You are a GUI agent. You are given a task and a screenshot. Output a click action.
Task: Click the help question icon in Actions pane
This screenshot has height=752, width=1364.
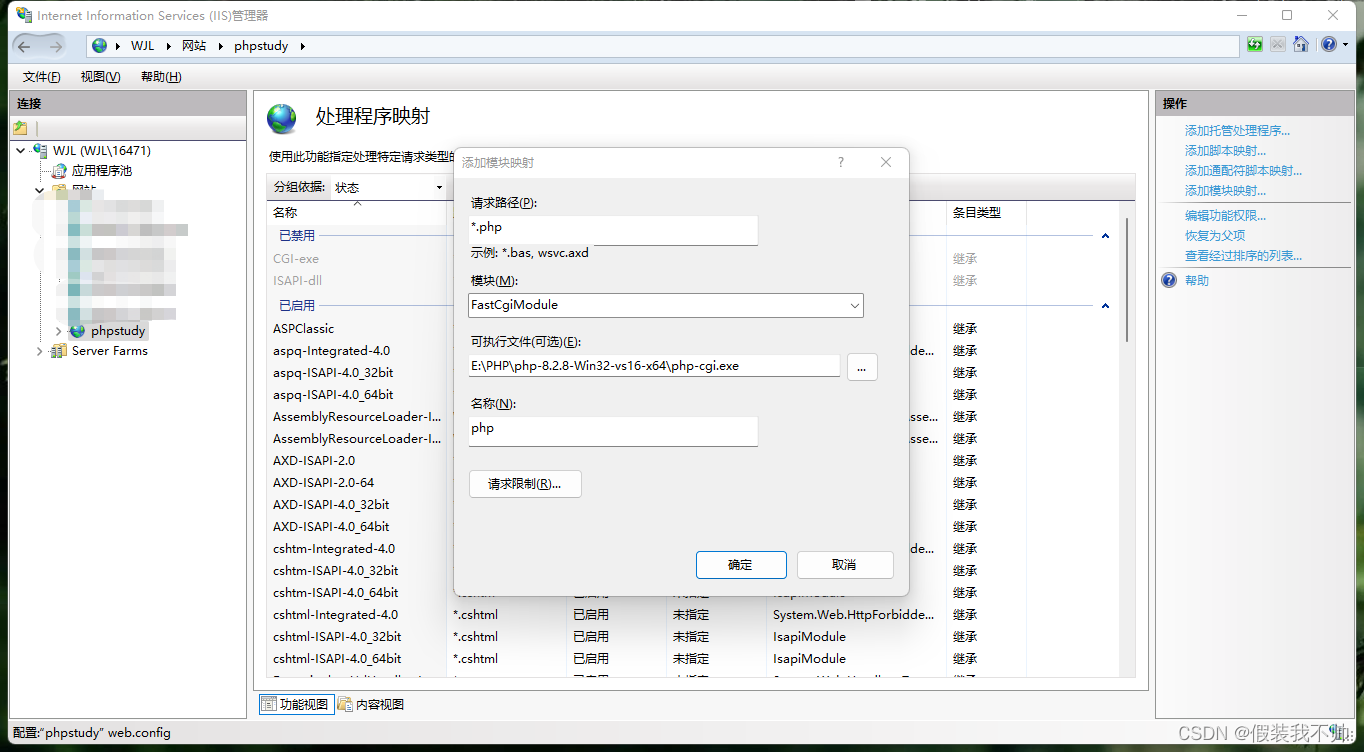[1169, 281]
